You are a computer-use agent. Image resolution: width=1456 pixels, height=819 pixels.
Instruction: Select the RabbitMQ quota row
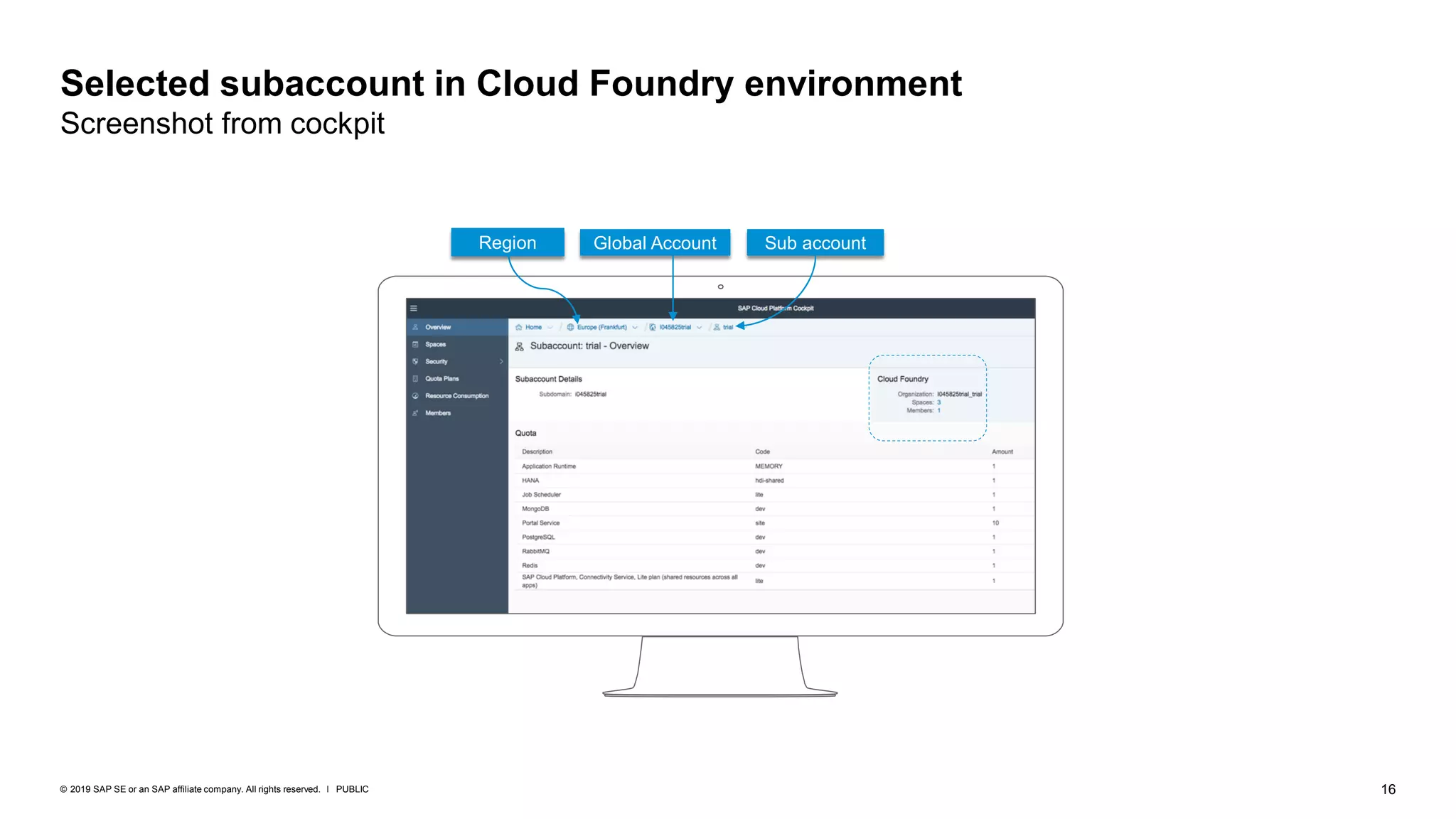773,552
